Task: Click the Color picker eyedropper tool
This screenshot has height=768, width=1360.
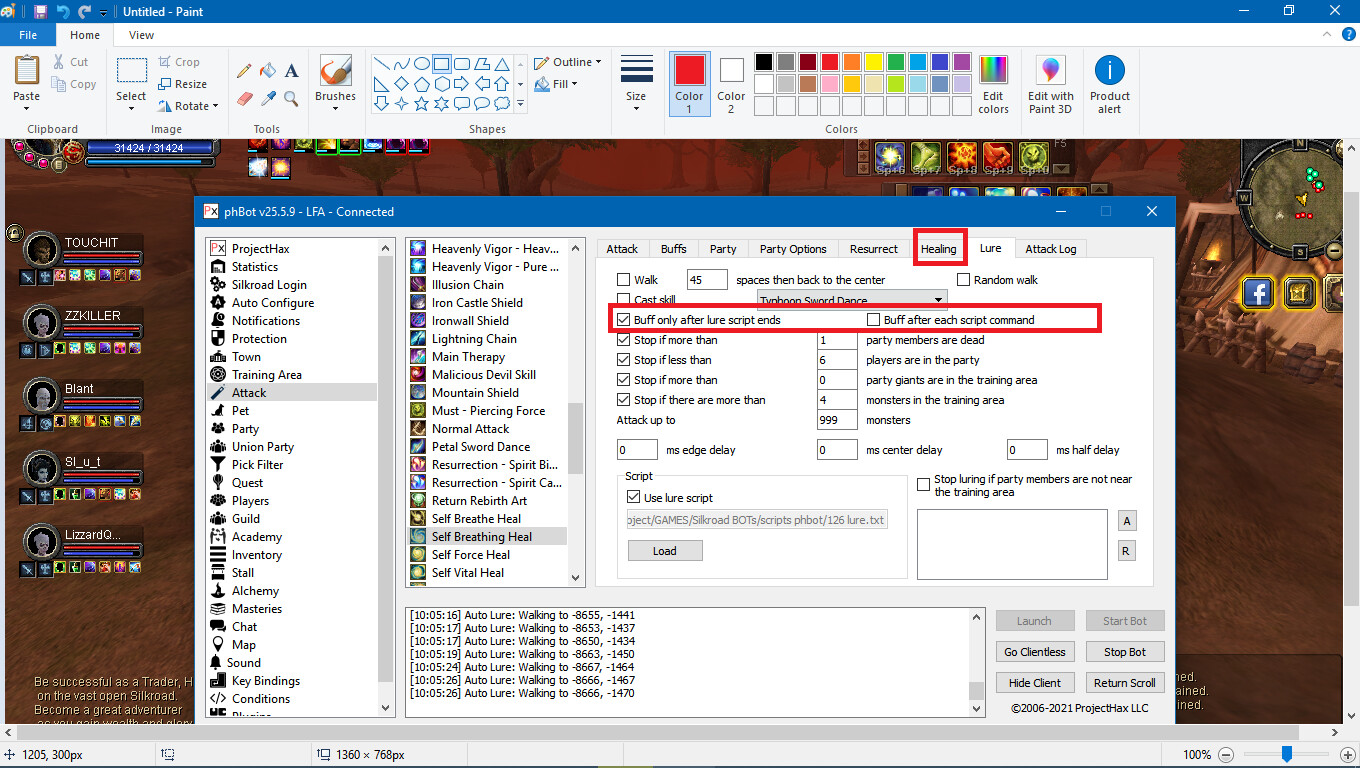Action: click(268, 98)
